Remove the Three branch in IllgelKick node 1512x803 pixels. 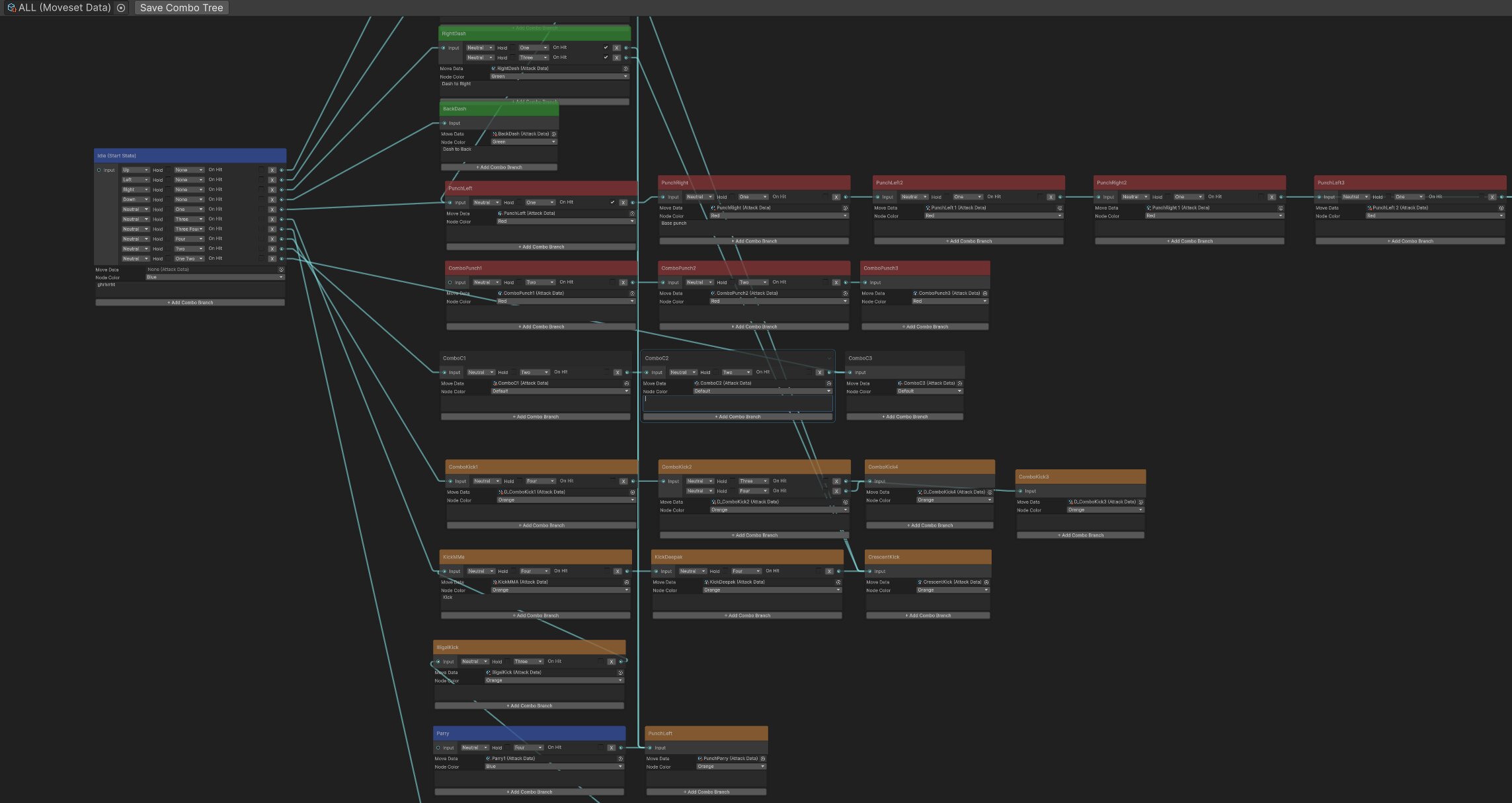click(x=612, y=662)
